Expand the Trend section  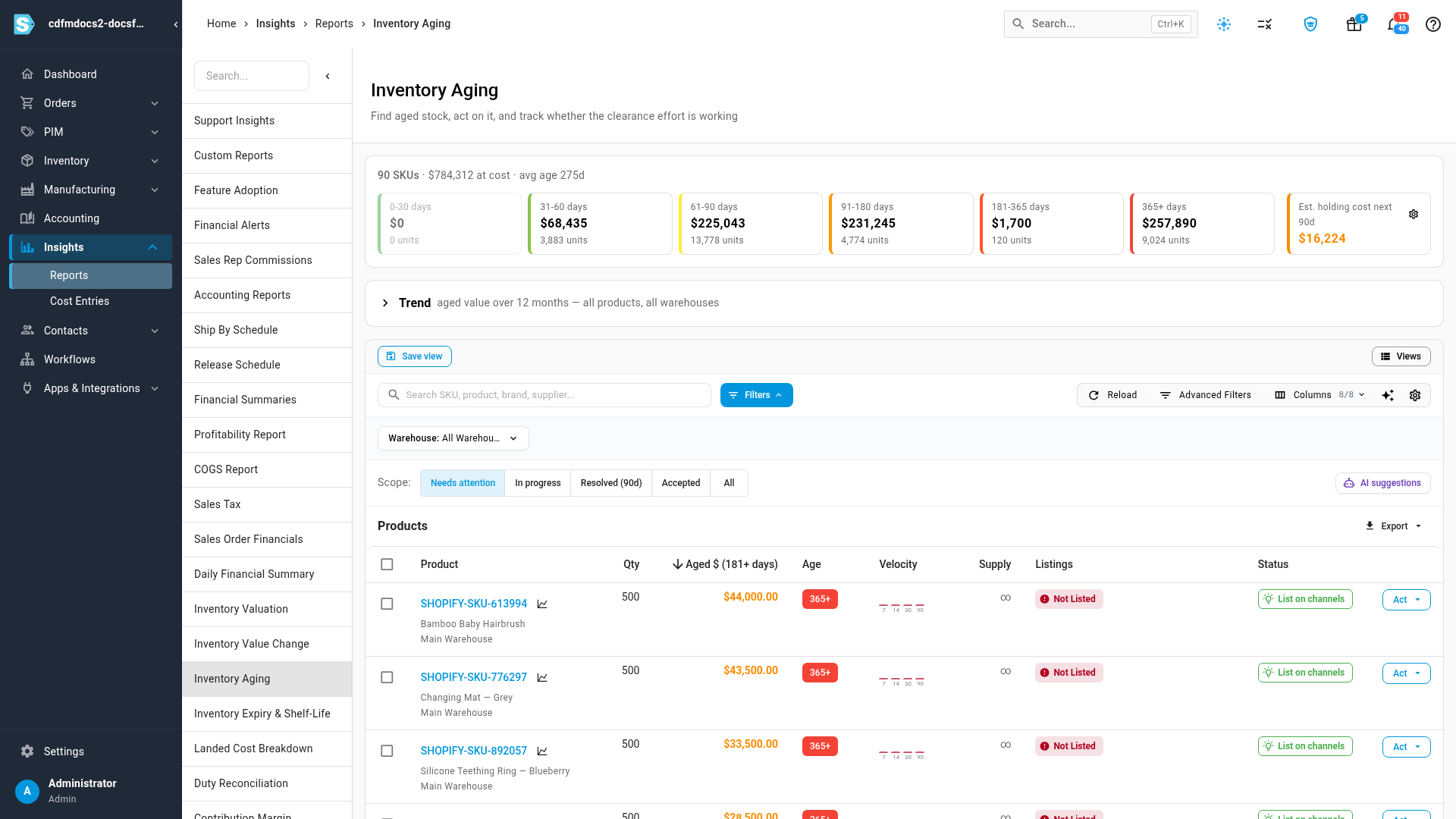[385, 303]
